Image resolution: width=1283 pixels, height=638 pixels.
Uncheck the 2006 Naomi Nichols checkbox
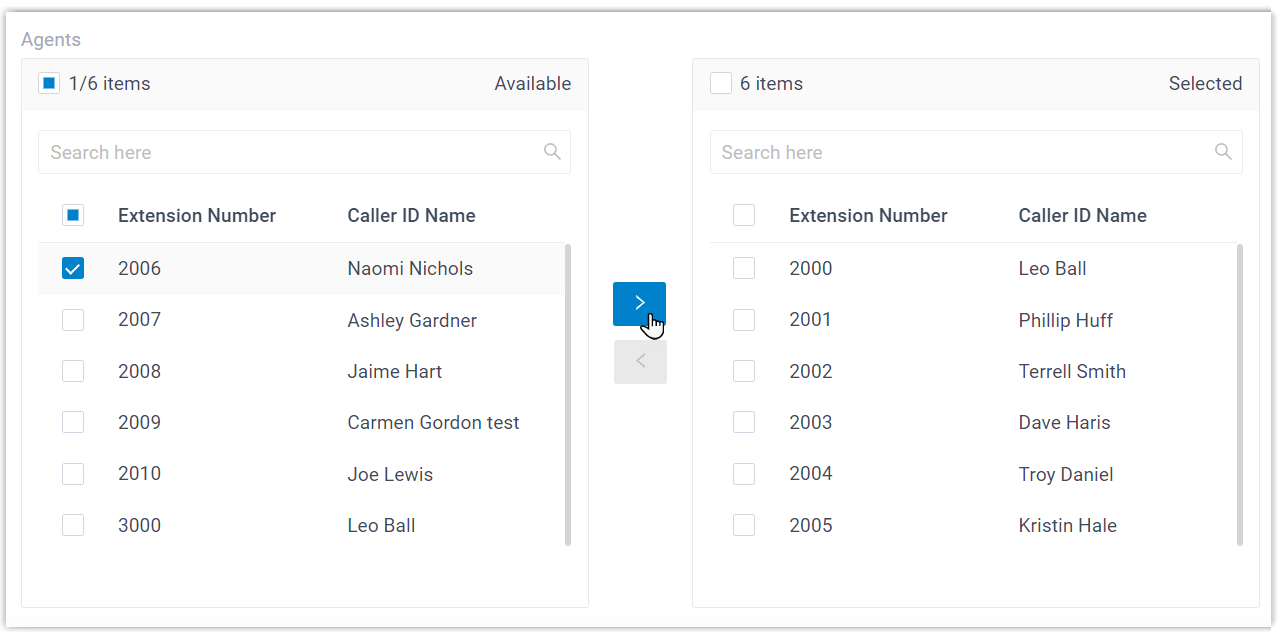pos(73,268)
